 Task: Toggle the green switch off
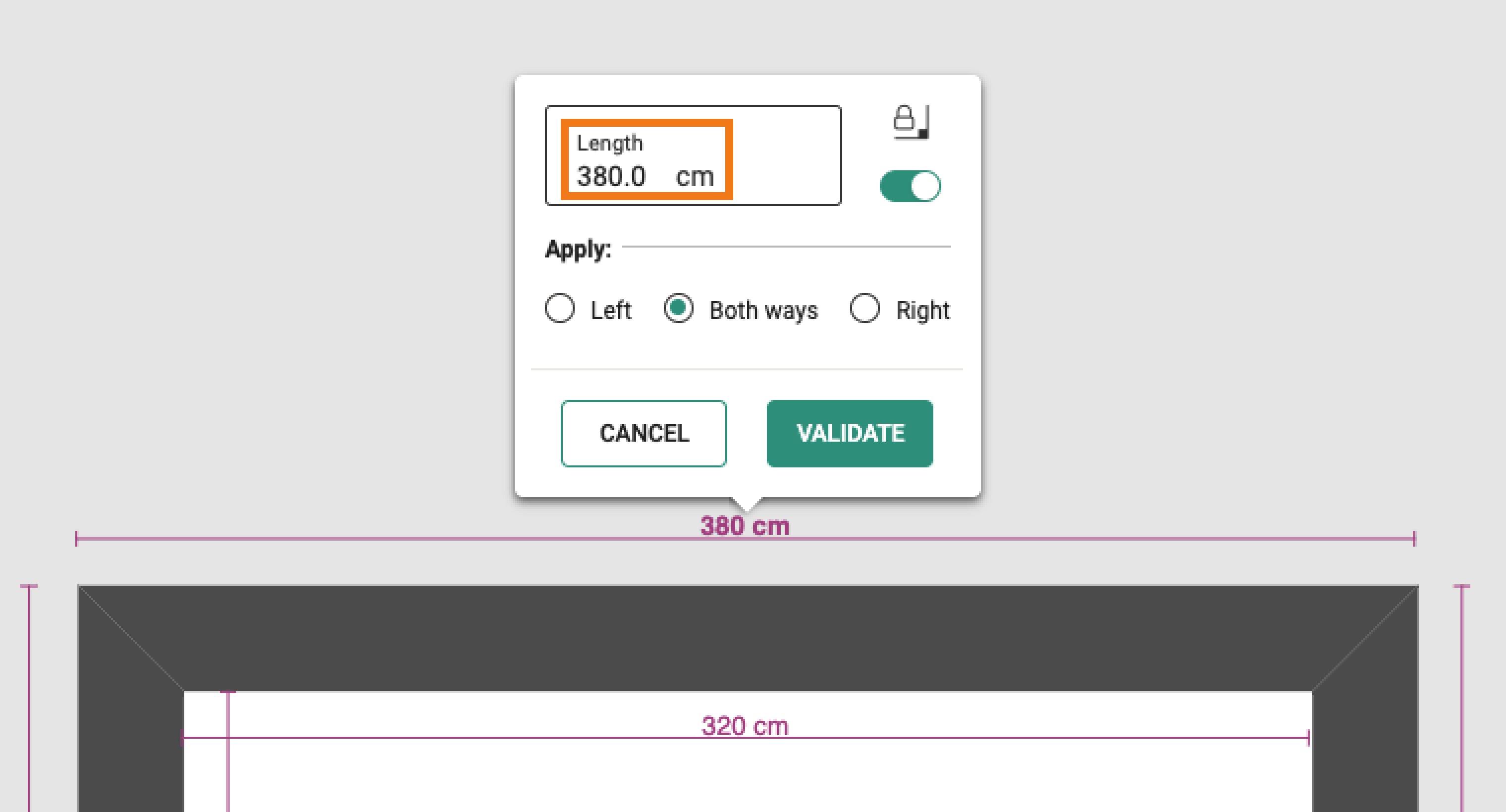[x=910, y=186]
